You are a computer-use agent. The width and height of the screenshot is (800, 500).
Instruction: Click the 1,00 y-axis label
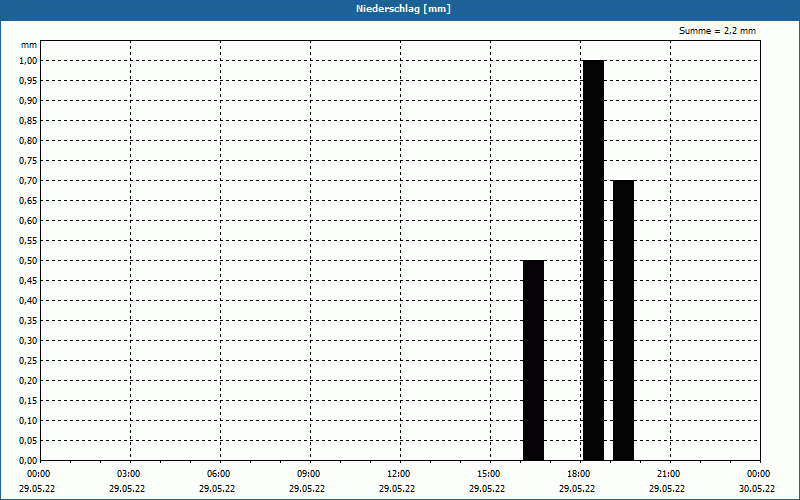pos(28,61)
